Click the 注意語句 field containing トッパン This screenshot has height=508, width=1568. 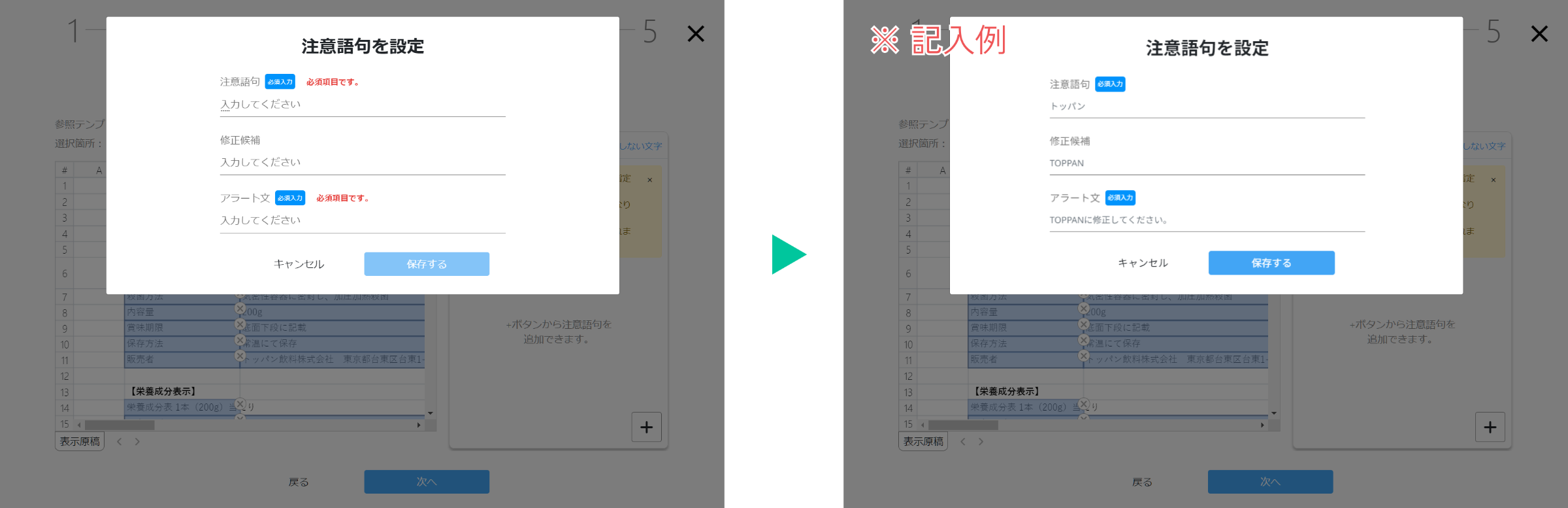1207,107
